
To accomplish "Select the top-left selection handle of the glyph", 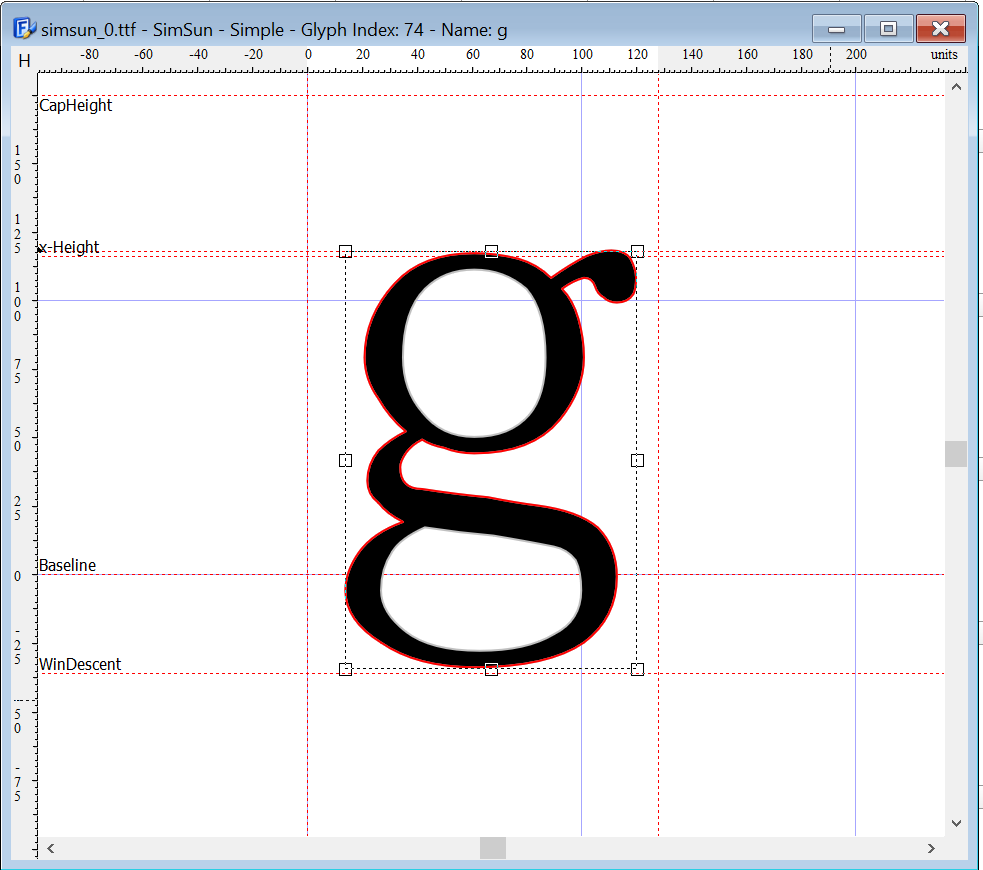I will tap(345, 251).
